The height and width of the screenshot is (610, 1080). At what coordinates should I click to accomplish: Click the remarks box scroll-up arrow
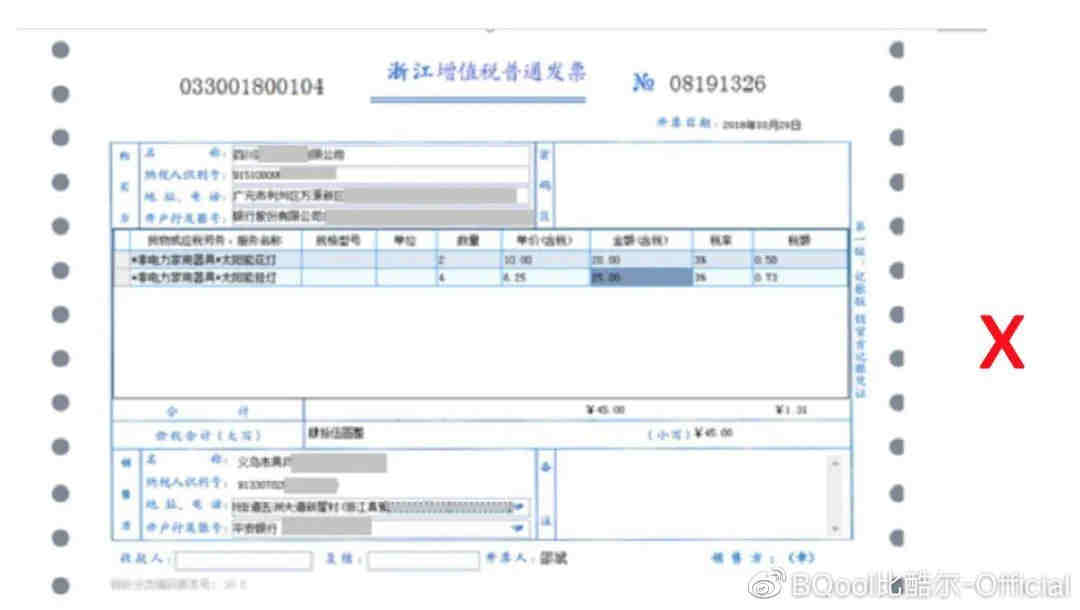[x=835, y=463]
